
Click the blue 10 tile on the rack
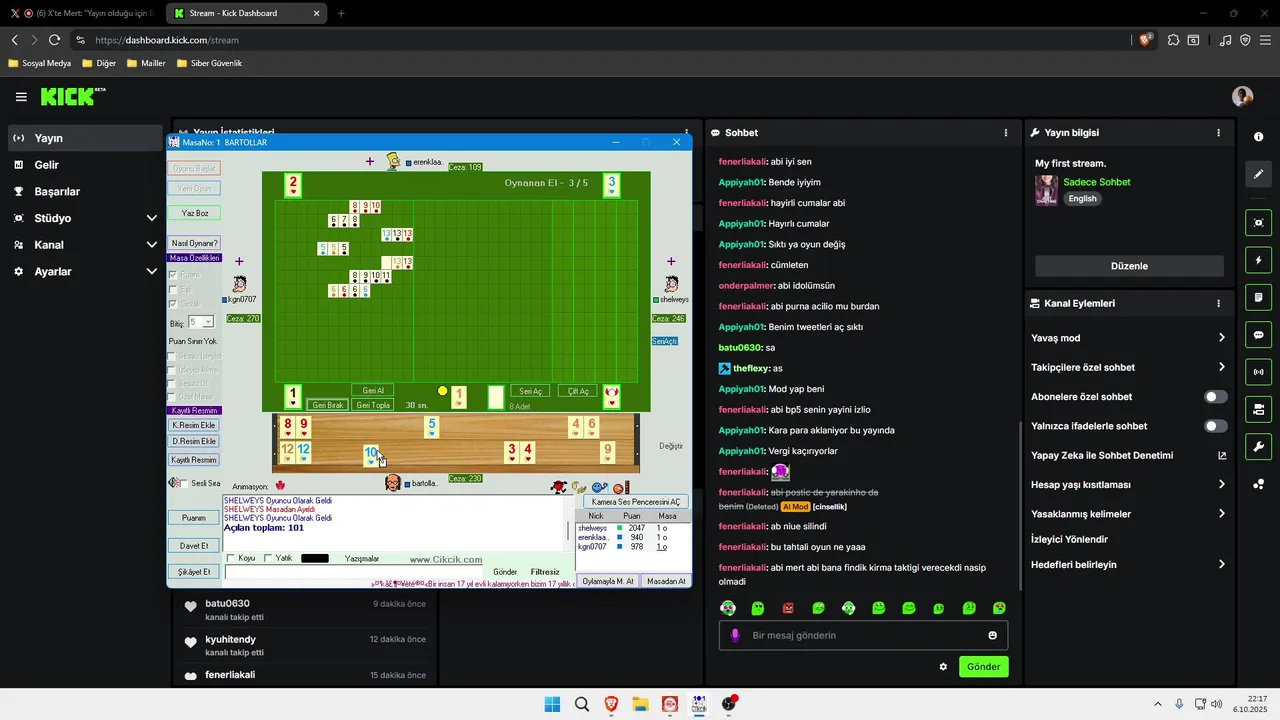[x=371, y=456]
